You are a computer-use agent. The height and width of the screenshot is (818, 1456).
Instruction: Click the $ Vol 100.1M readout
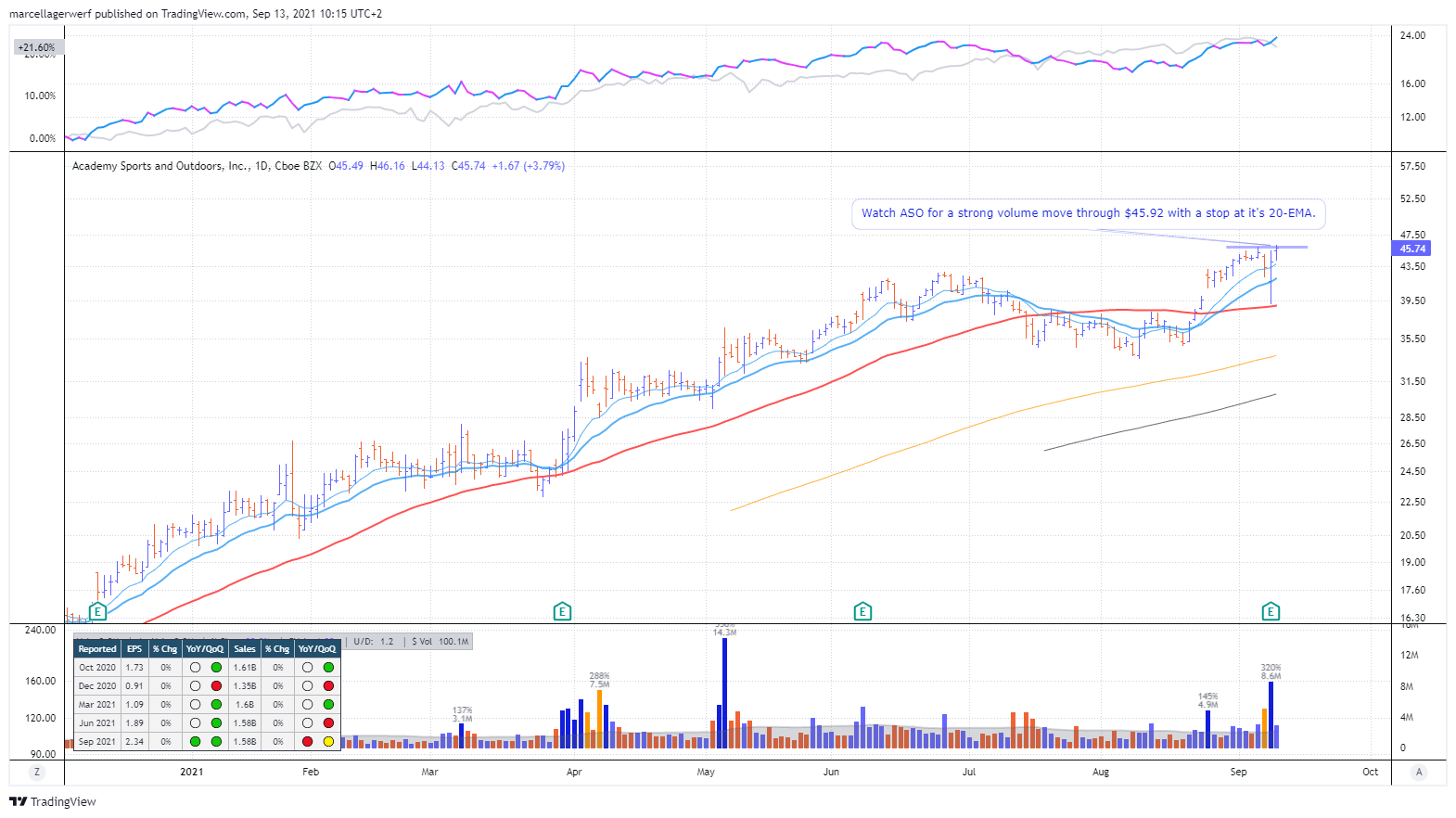(x=441, y=642)
